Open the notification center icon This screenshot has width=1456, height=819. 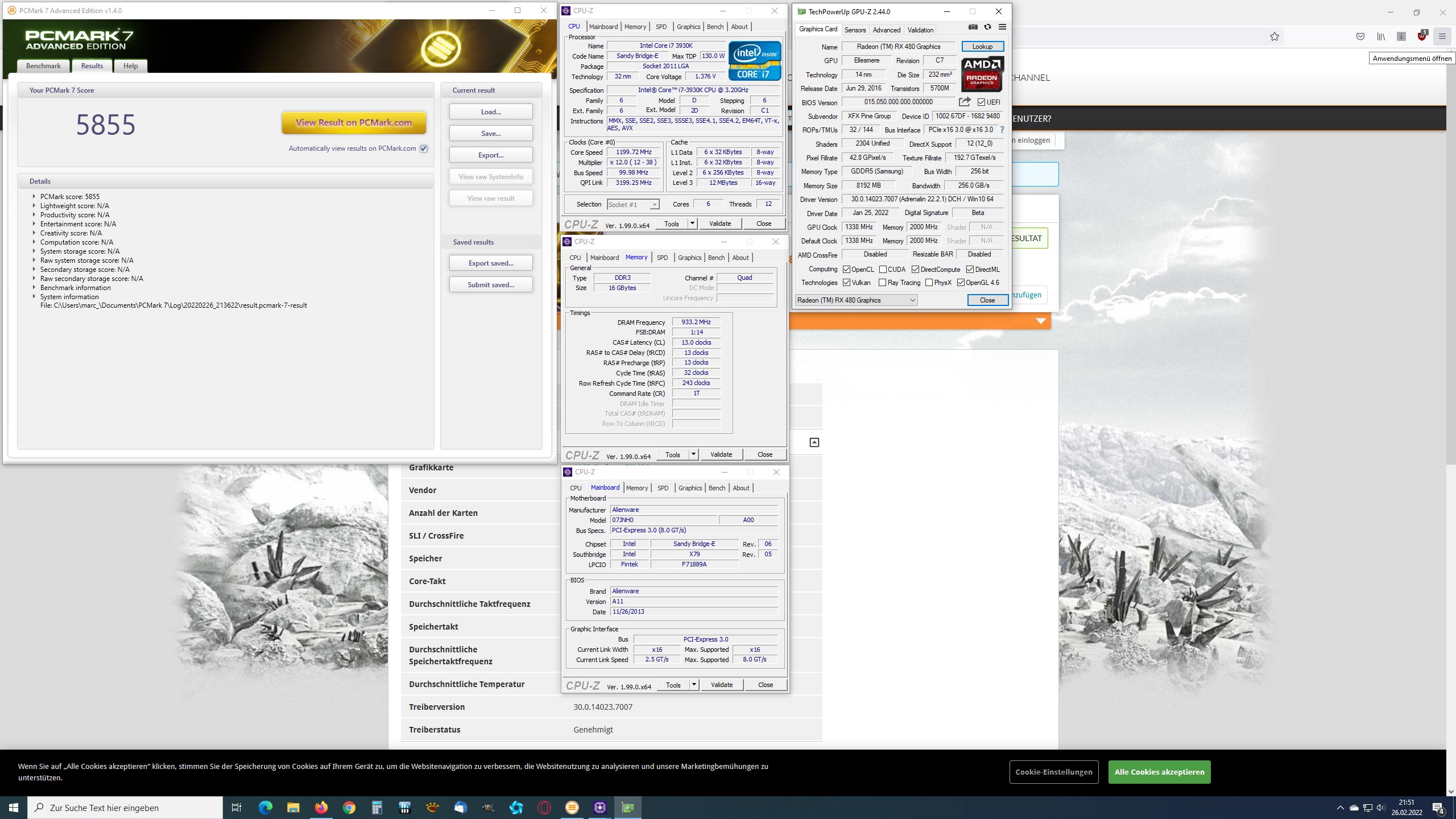point(1438,808)
